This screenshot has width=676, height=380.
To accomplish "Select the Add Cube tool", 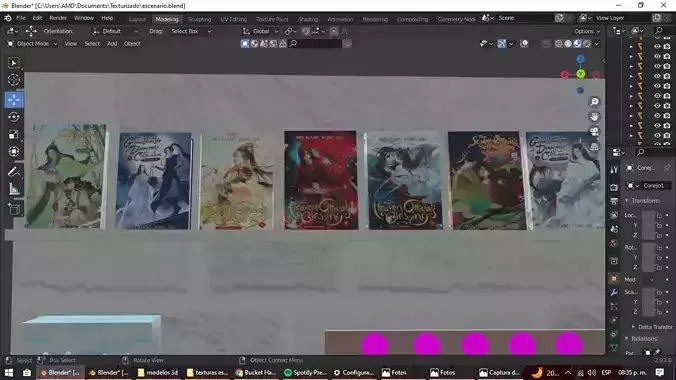I will (x=14, y=209).
